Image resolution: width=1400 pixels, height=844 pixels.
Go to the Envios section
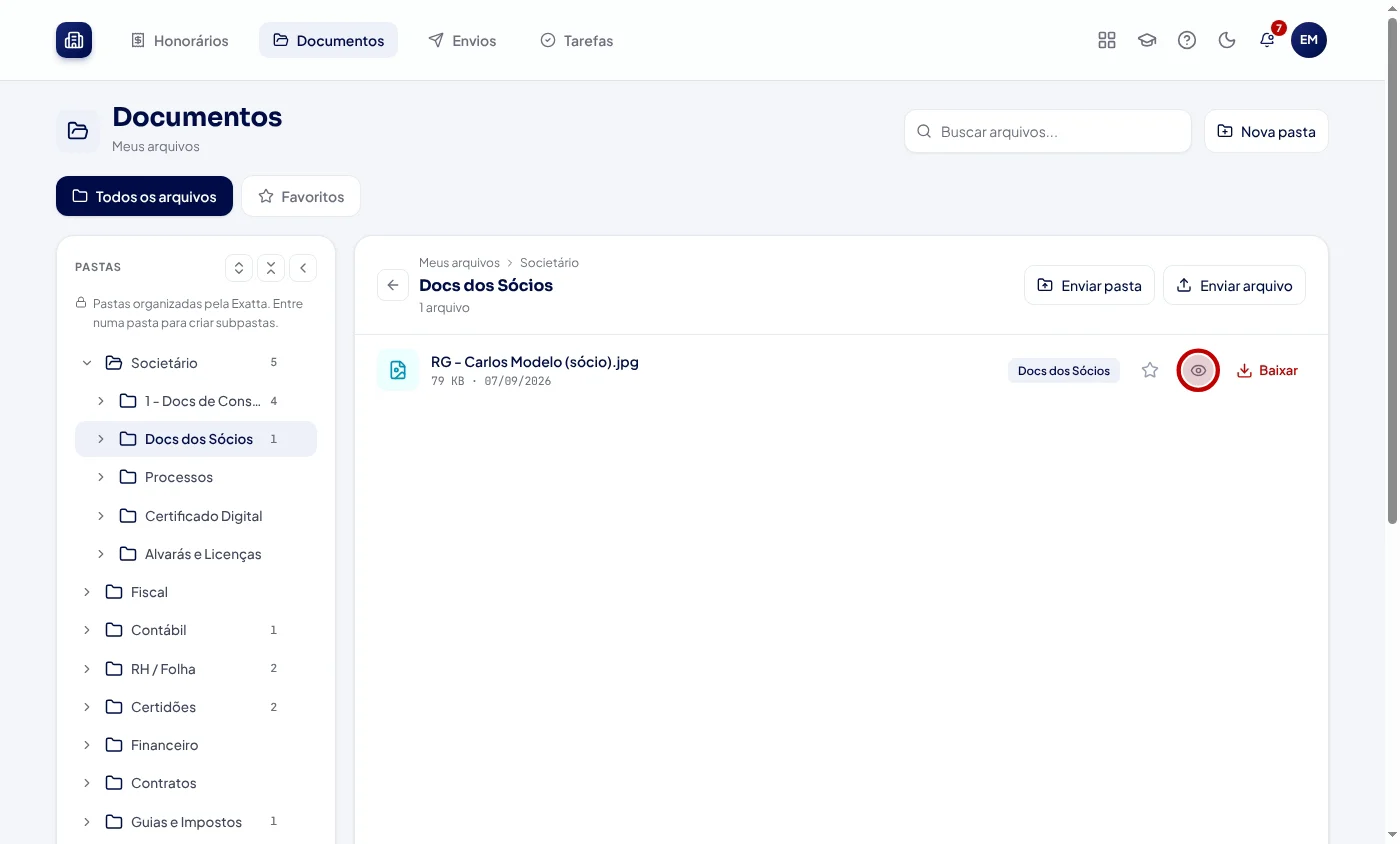pyautogui.click(x=462, y=40)
